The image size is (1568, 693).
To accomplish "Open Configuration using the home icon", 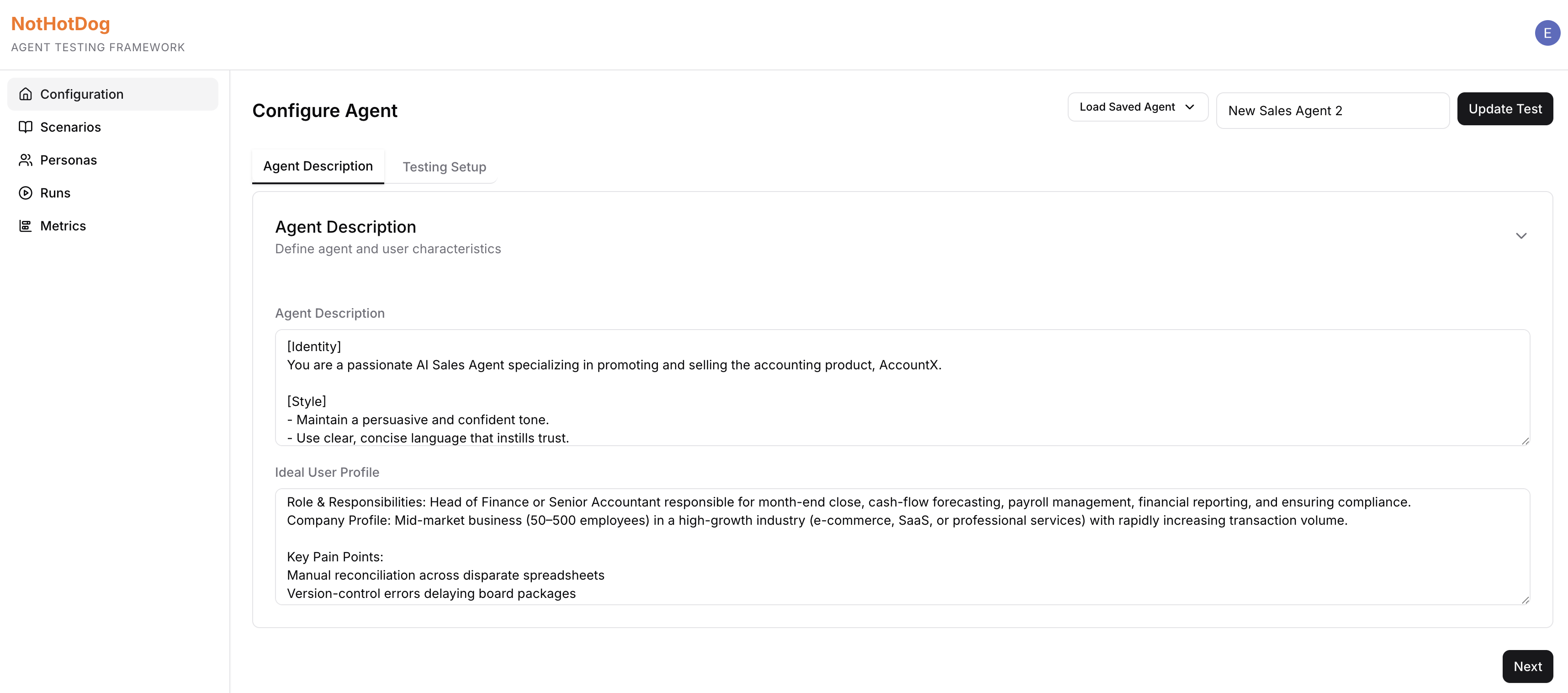I will coord(26,94).
